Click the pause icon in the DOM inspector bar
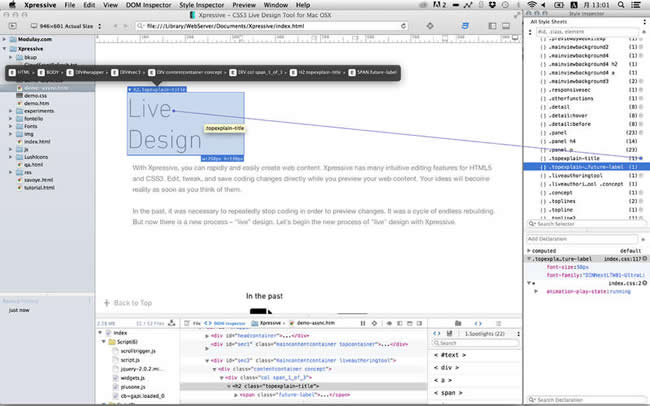This screenshot has height=406, width=650. pos(363,323)
